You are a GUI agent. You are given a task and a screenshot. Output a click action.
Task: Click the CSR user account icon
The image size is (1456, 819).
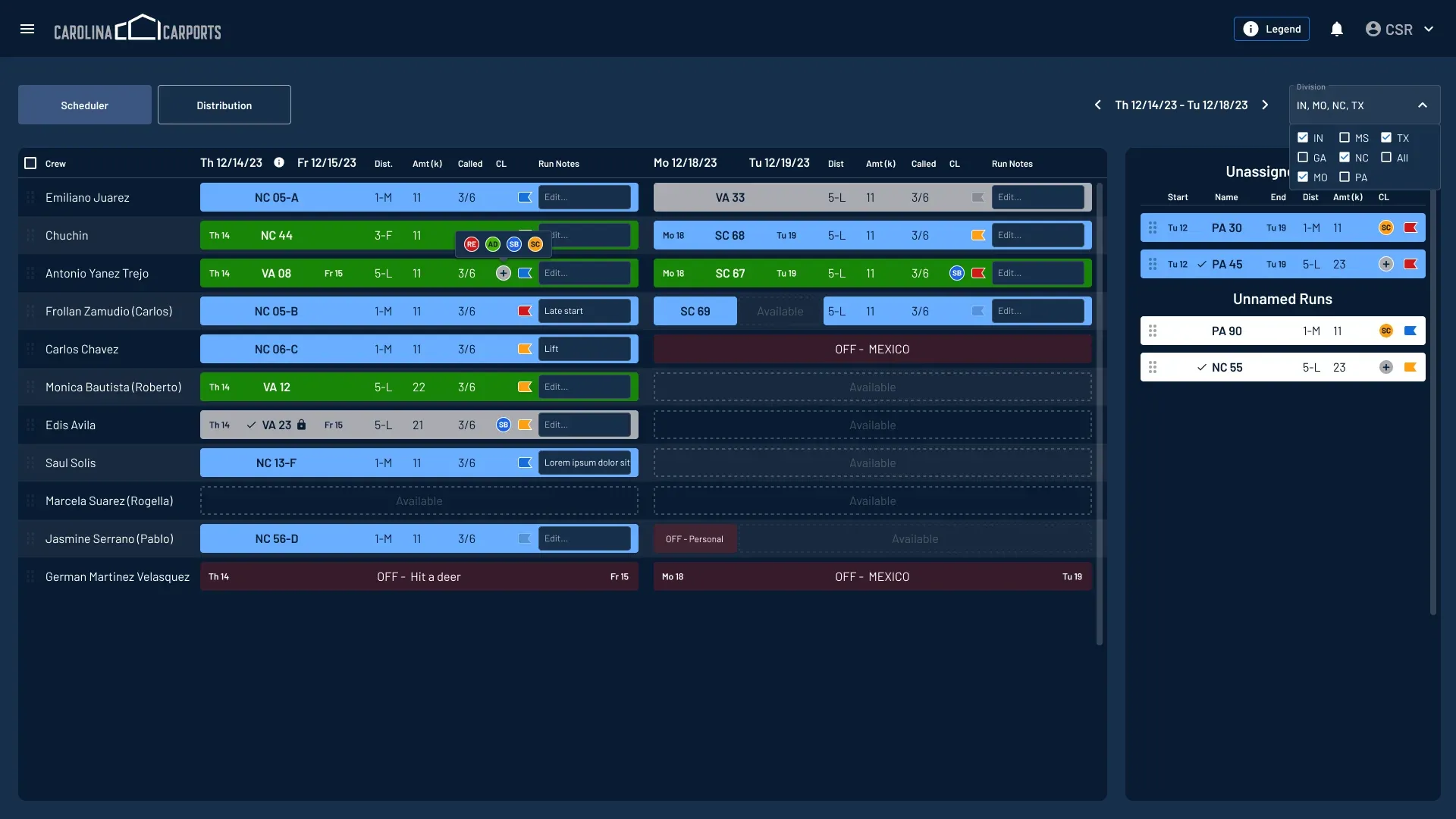click(1373, 29)
